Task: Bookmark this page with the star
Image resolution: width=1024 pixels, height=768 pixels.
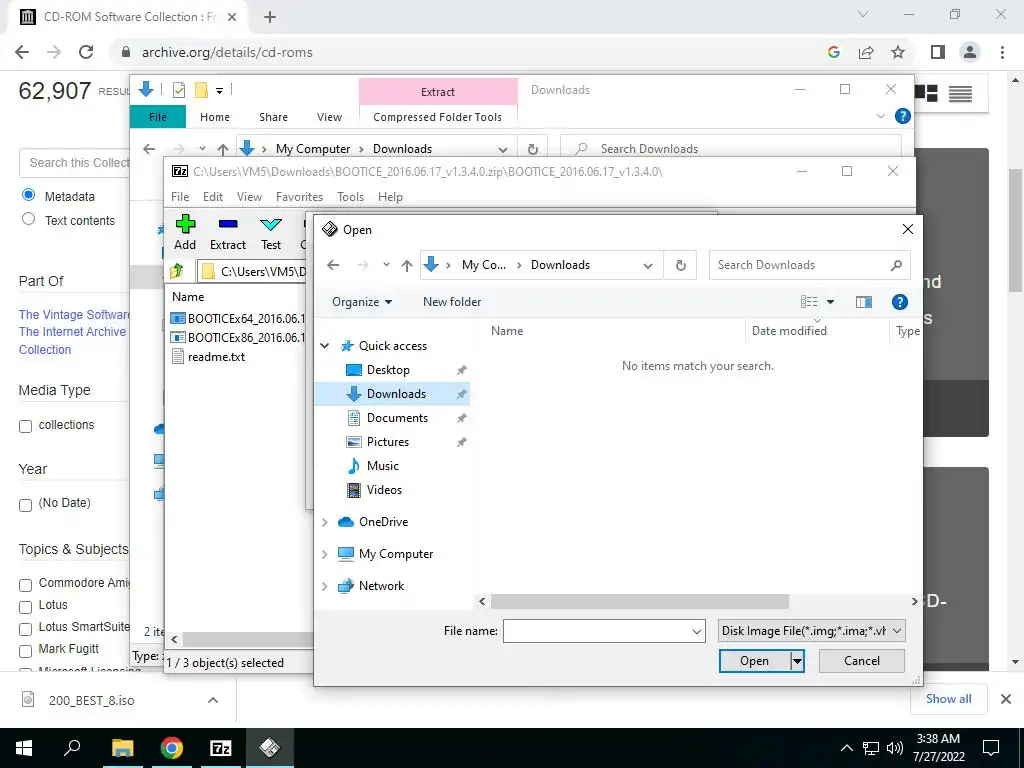Action: (x=898, y=52)
